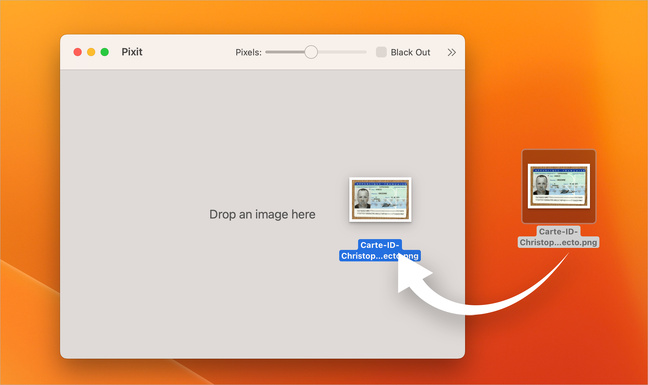Select the Carte-ID file thumbnail on desktop
Image resolution: width=648 pixels, height=385 pixels.
[x=559, y=186]
